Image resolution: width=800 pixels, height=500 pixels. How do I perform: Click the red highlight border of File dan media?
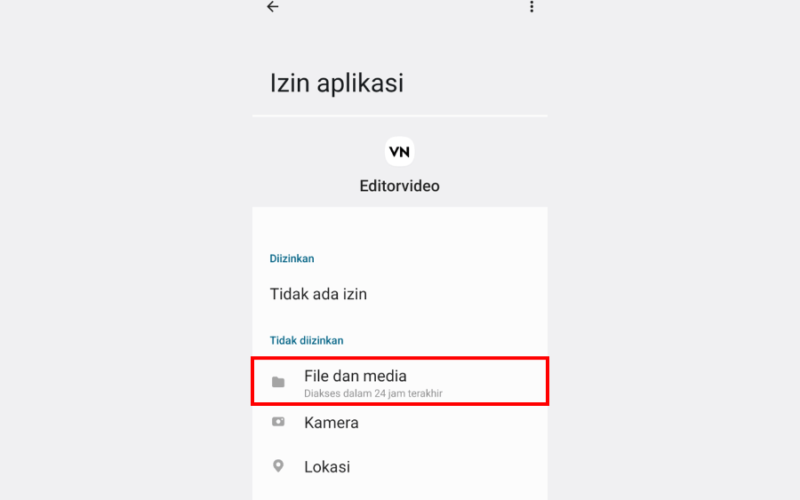click(400, 358)
